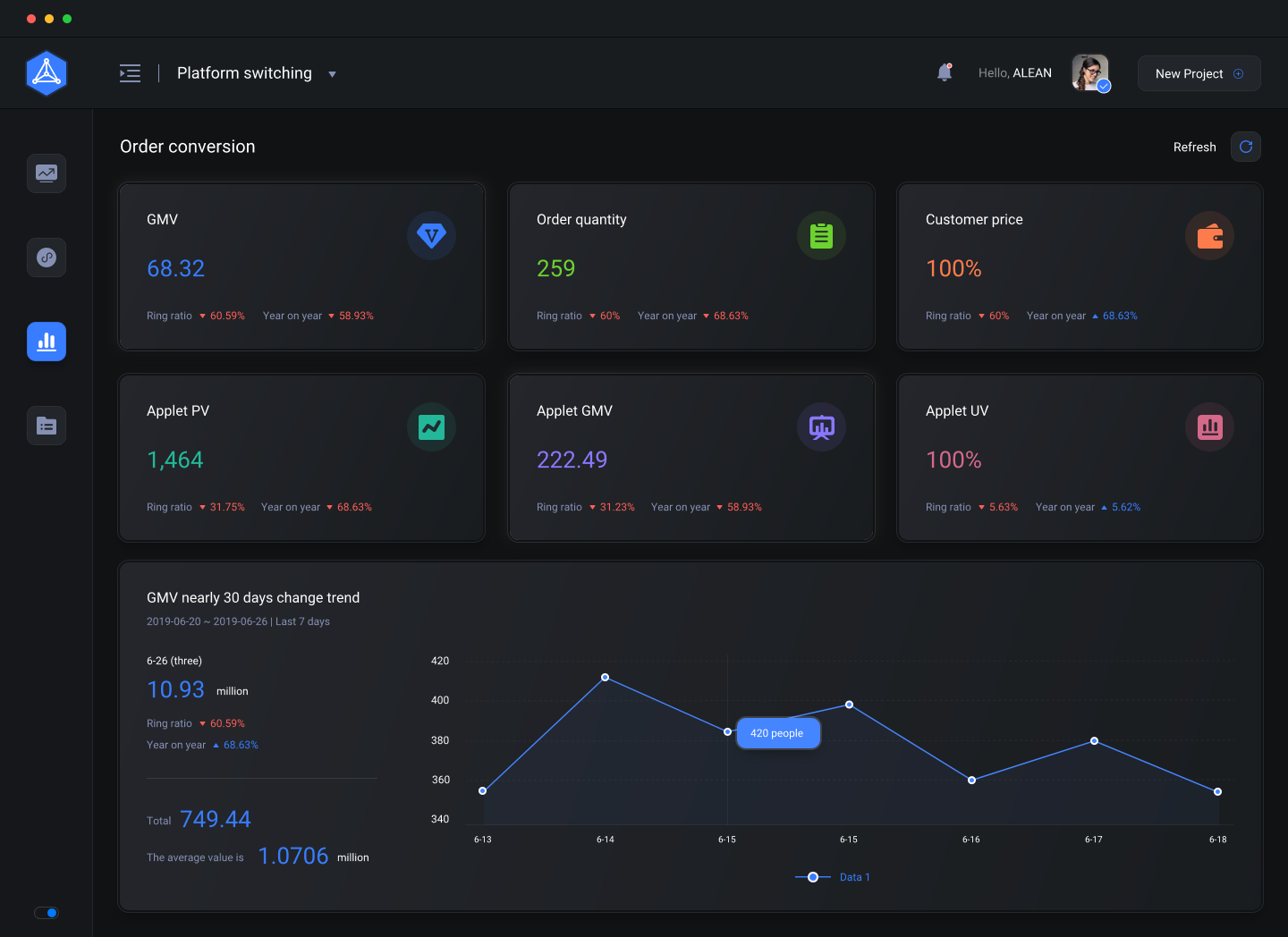This screenshot has height=937, width=1288.
Task: Click the chart data point at 6-13
Action: tap(483, 790)
